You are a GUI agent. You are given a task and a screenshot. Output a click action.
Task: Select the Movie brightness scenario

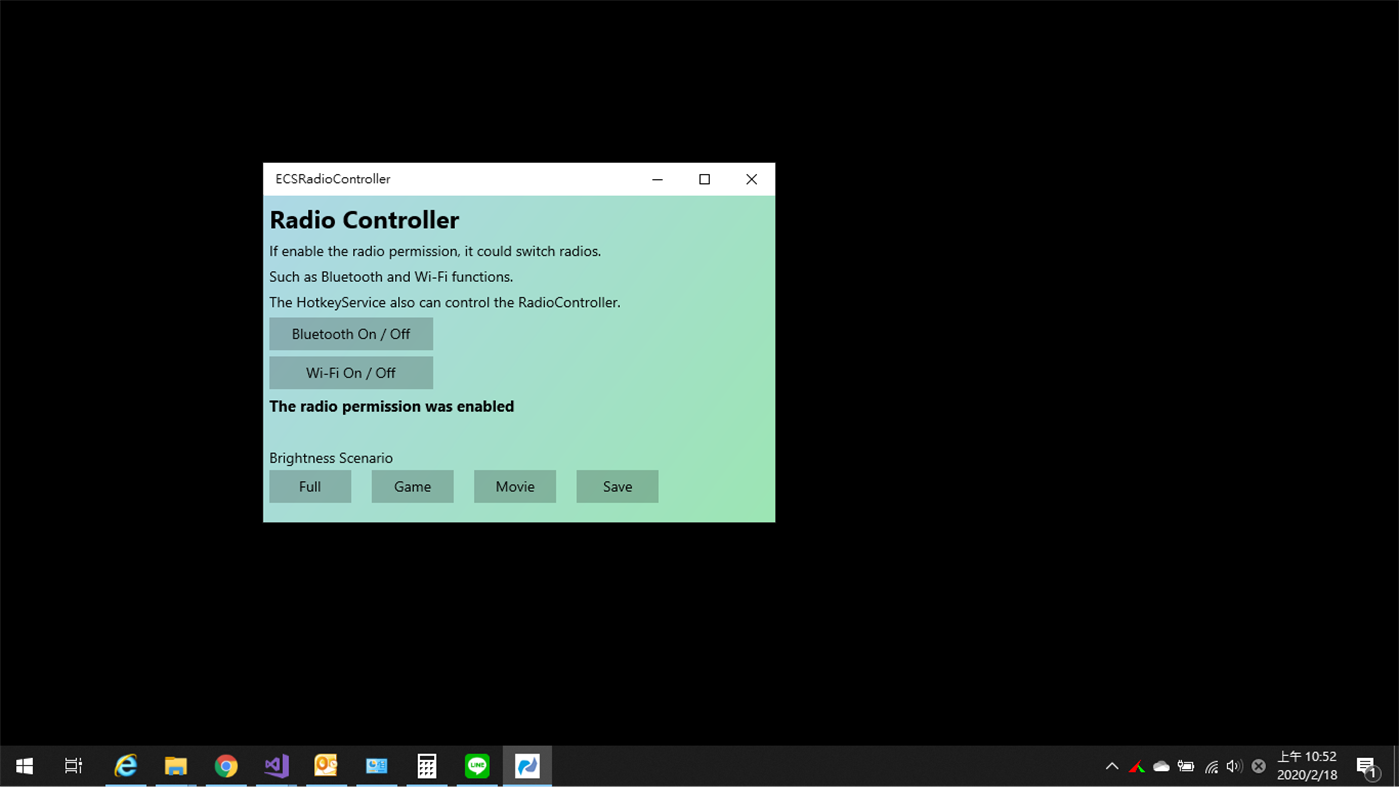tap(514, 486)
